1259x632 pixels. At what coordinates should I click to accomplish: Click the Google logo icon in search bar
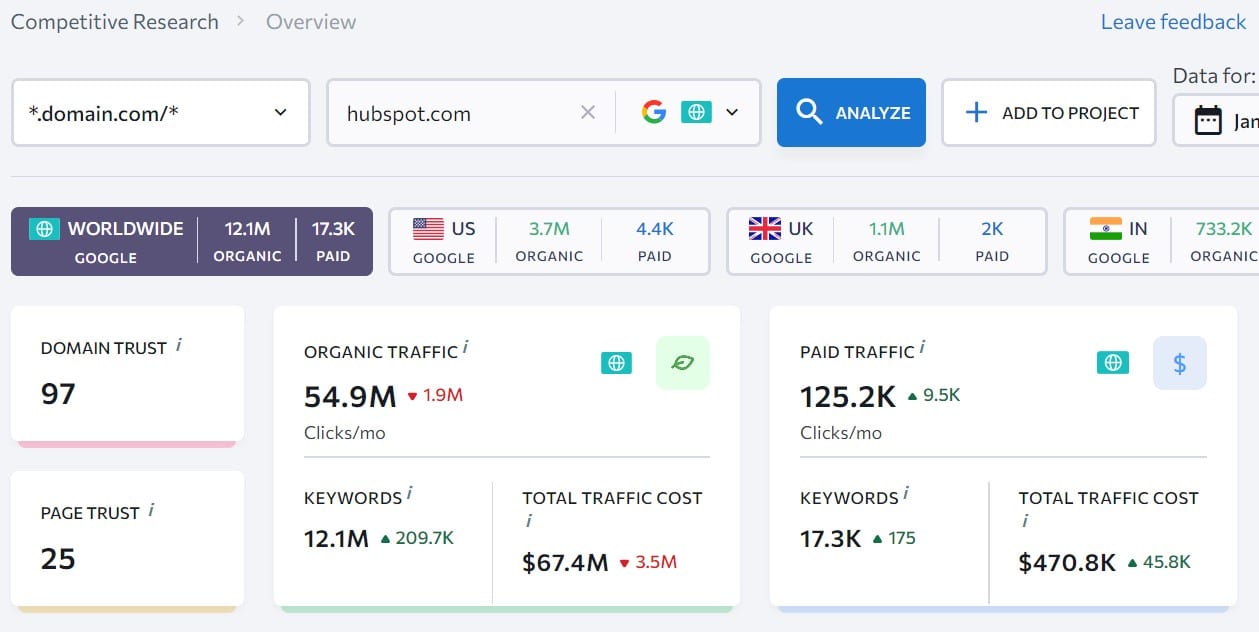click(654, 112)
